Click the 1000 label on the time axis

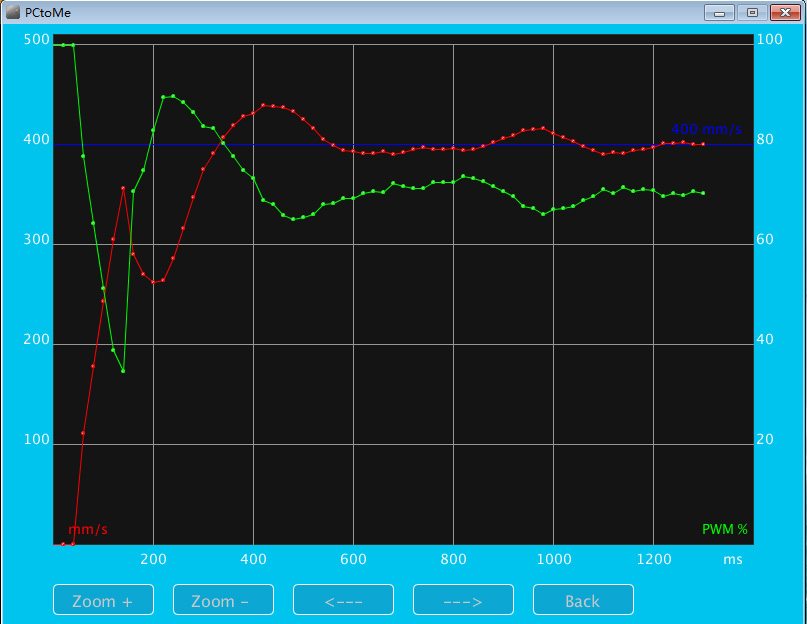point(554,559)
